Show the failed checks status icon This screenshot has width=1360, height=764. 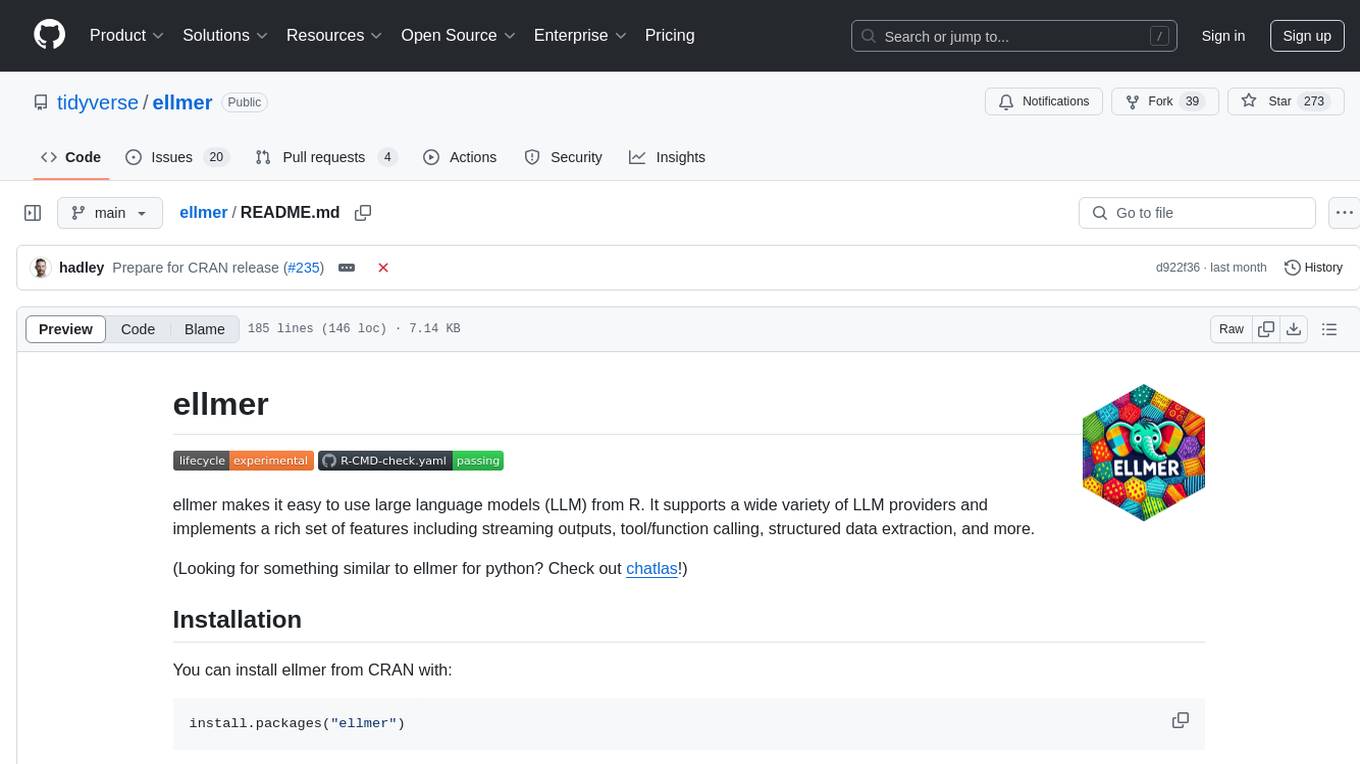pos(383,267)
